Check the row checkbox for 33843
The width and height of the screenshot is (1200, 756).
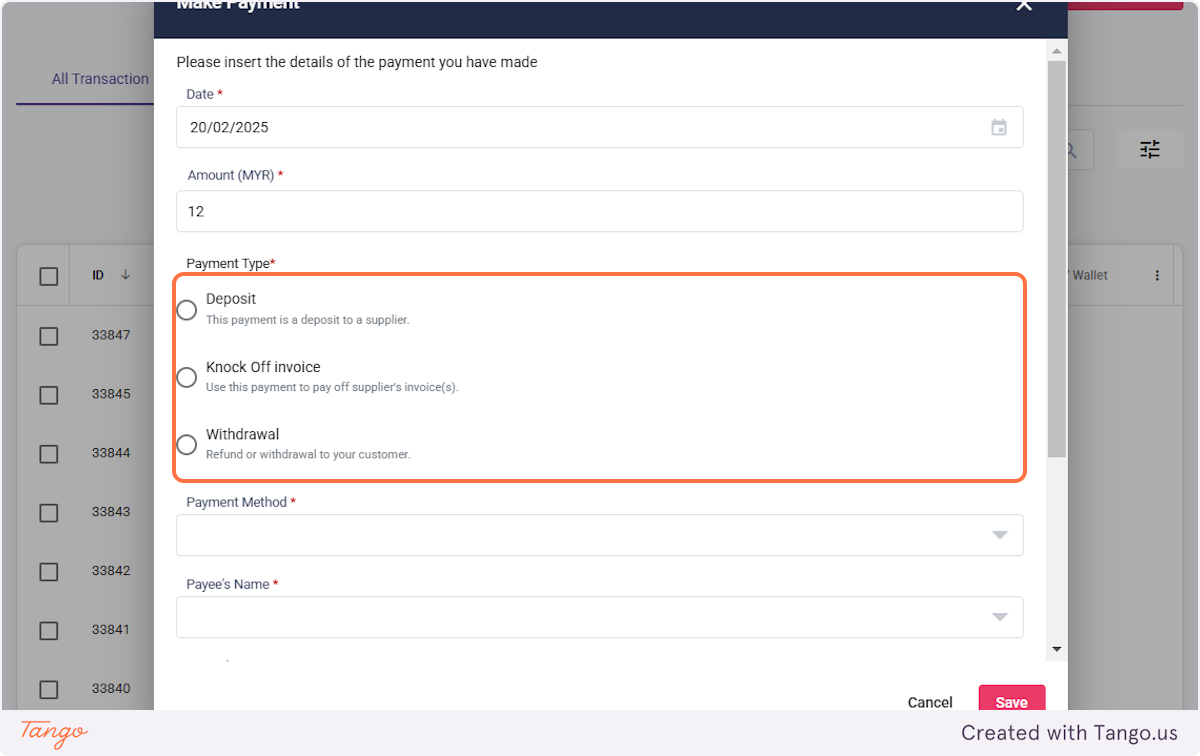tap(48, 513)
